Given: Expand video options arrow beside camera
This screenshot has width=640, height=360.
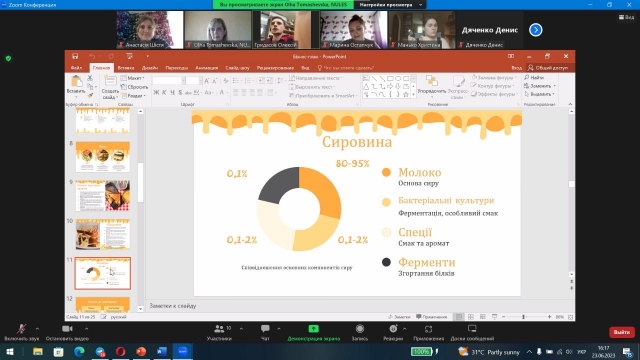Looking at the screenshot, I should (x=87, y=329).
